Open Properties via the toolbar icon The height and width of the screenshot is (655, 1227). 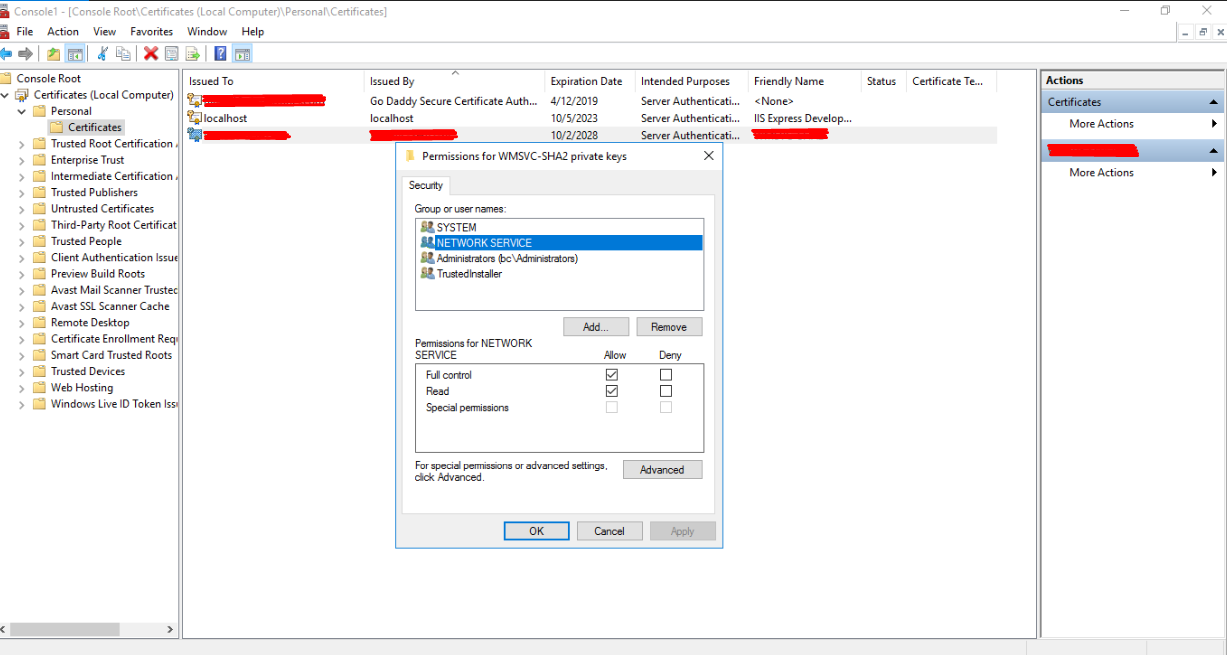tap(172, 54)
